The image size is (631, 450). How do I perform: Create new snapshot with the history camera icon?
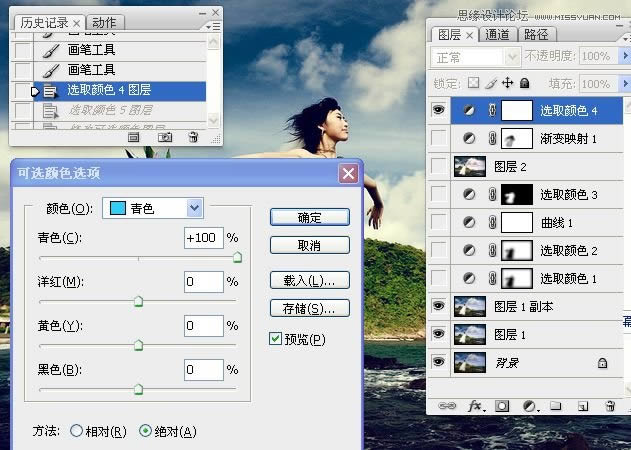click(166, 136)
